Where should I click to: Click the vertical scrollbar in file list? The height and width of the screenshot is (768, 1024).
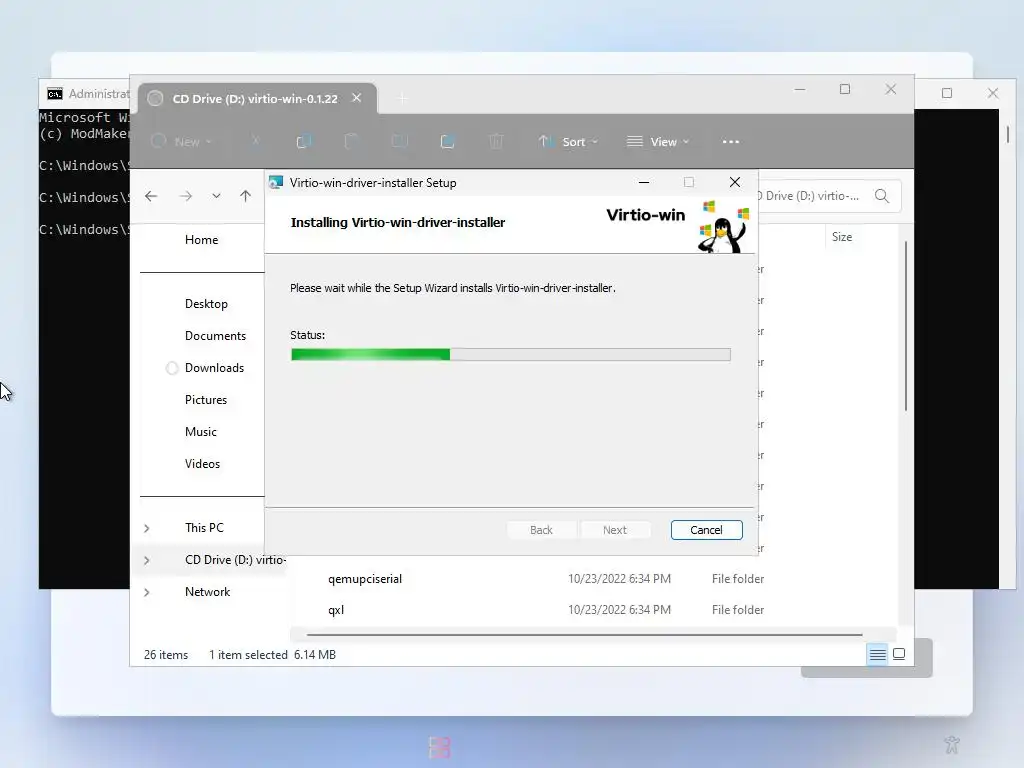[905, 326]
